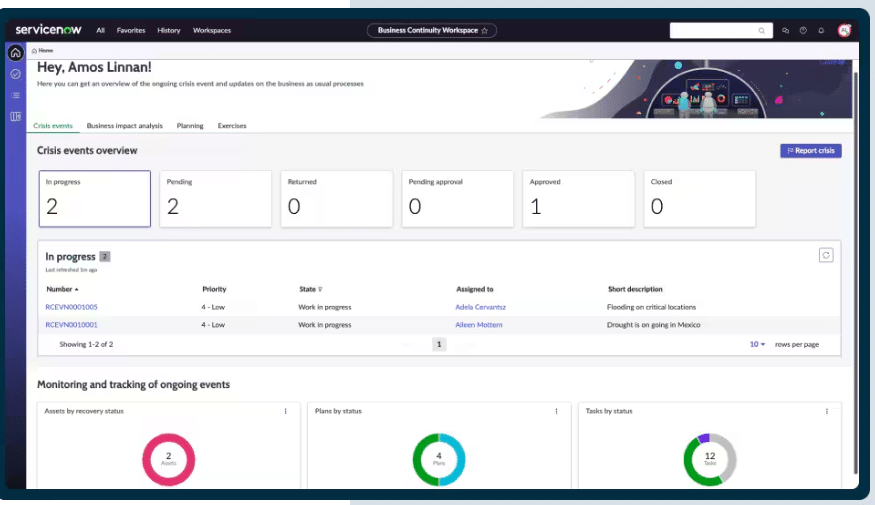Viewport: 875px width, 505px height.
Task: Select the Pending approval count card
Action: 458,199
